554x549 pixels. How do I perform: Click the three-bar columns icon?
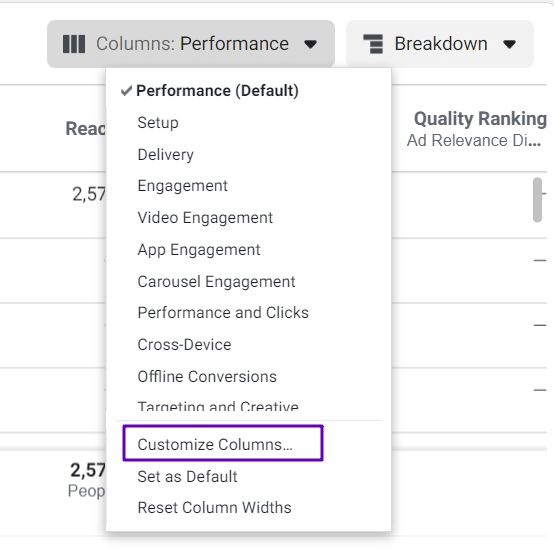click(74, 44)
